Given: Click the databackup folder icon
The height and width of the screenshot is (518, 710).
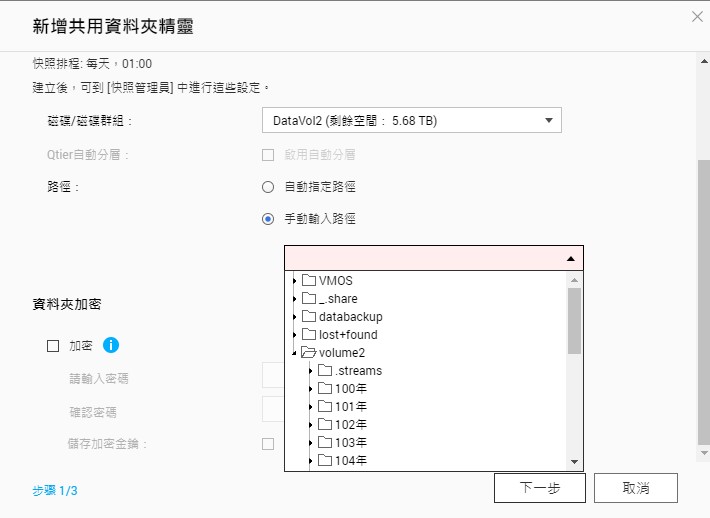Looking at the screenshot, I should pyautogui.click(x=309, y=317).
